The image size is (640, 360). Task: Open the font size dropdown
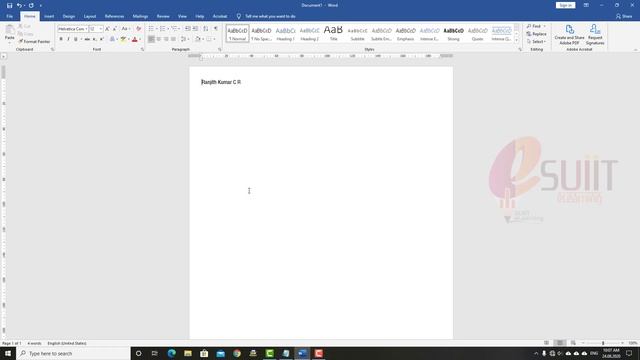click(x=101, y=29)
